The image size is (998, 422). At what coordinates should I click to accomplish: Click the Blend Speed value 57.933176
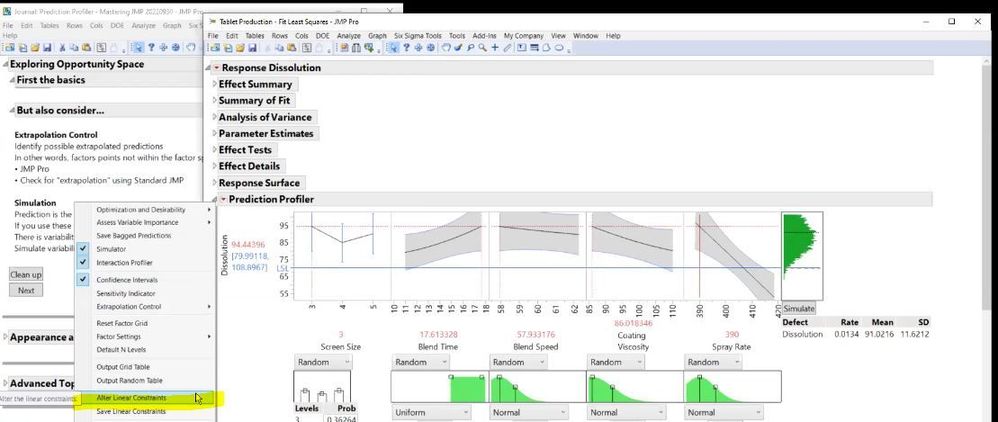[x=537, y=334]
